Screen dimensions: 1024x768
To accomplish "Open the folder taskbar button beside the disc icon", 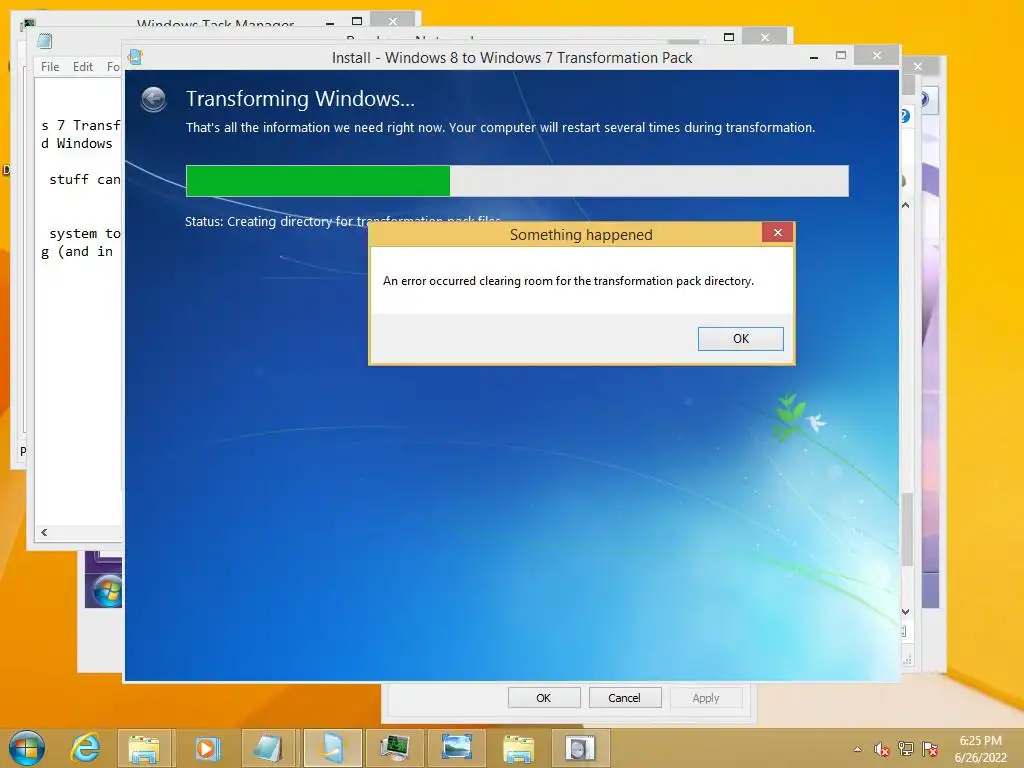I will tap(519, 748).
